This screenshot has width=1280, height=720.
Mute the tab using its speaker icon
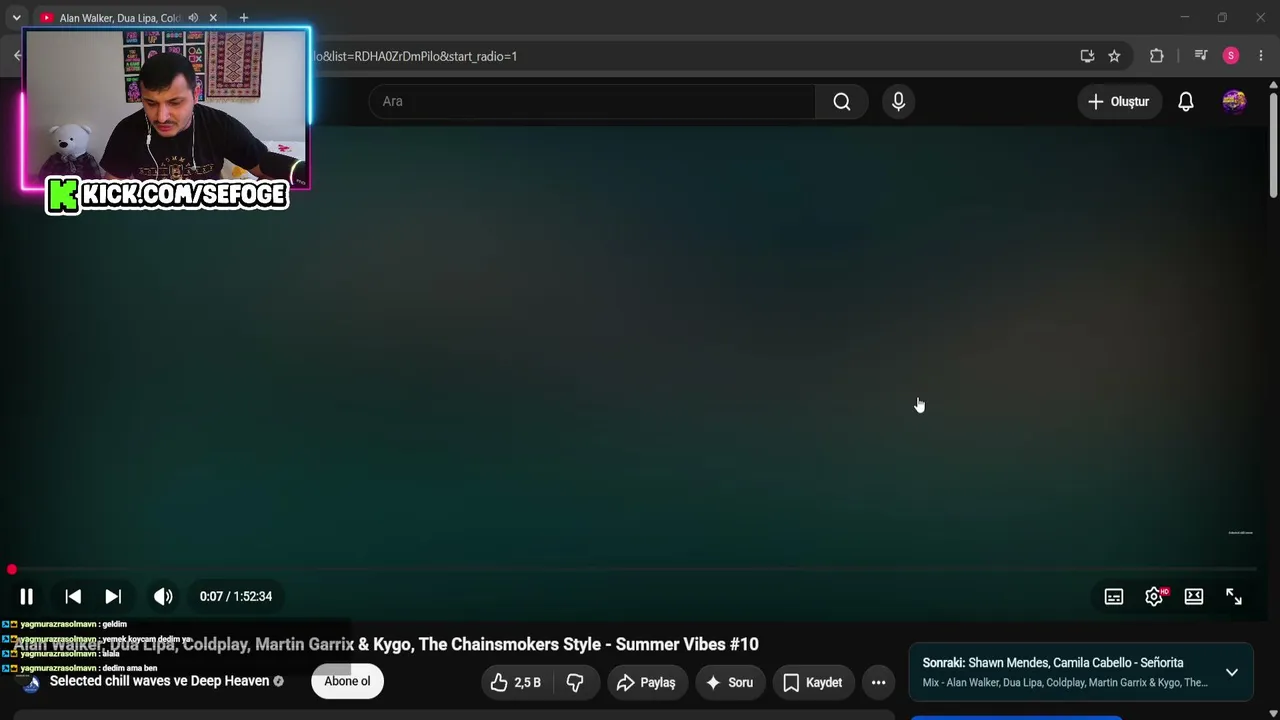click(x=193, y=18)
